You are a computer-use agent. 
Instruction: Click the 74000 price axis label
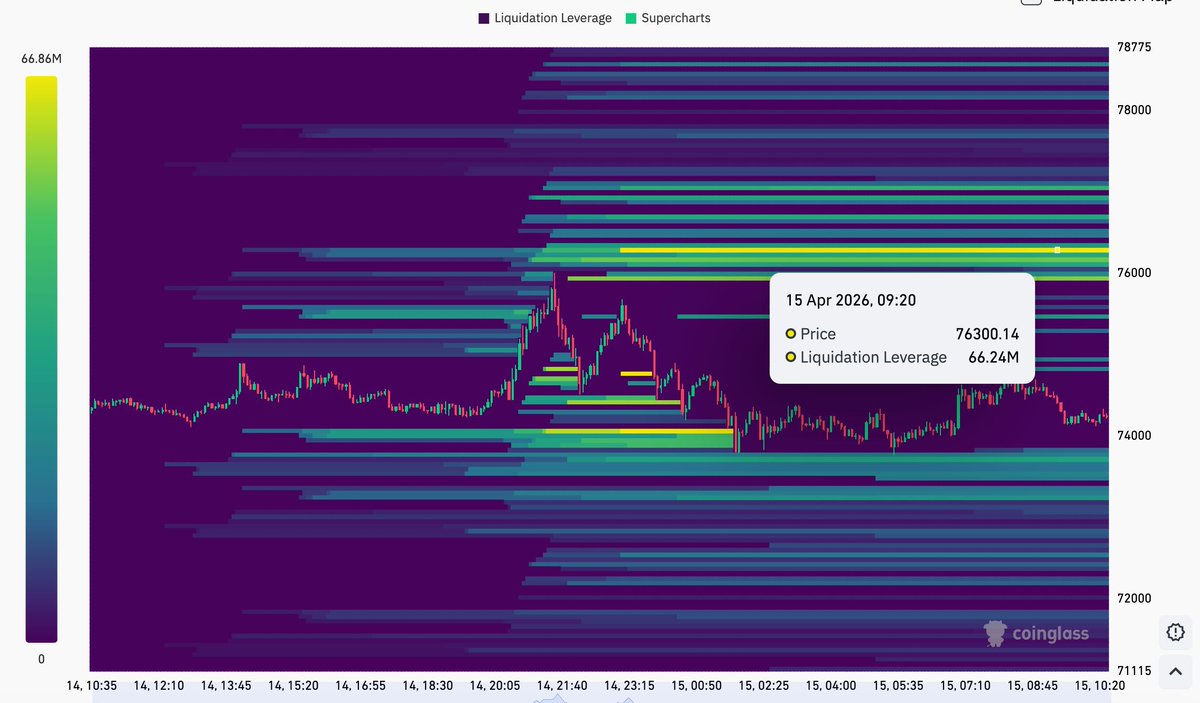point(1134,436)
